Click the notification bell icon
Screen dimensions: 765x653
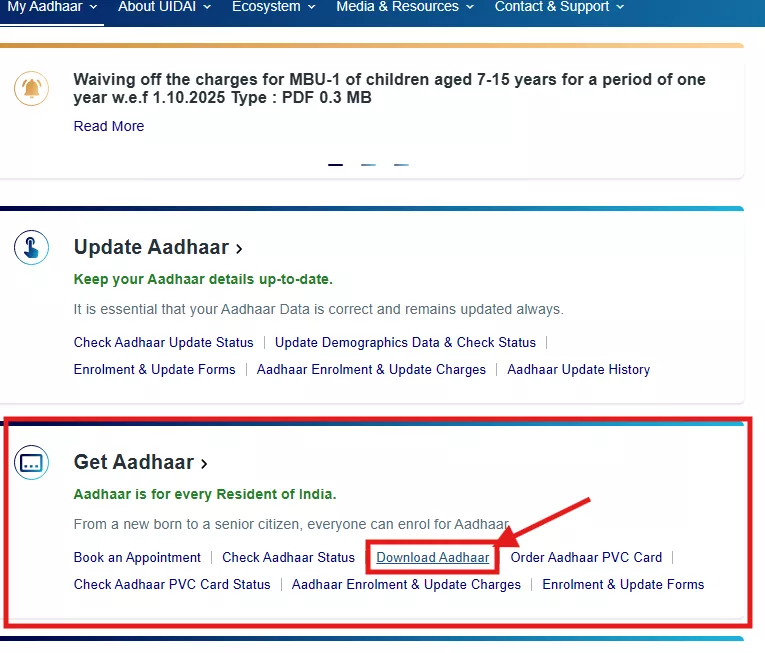31,89
